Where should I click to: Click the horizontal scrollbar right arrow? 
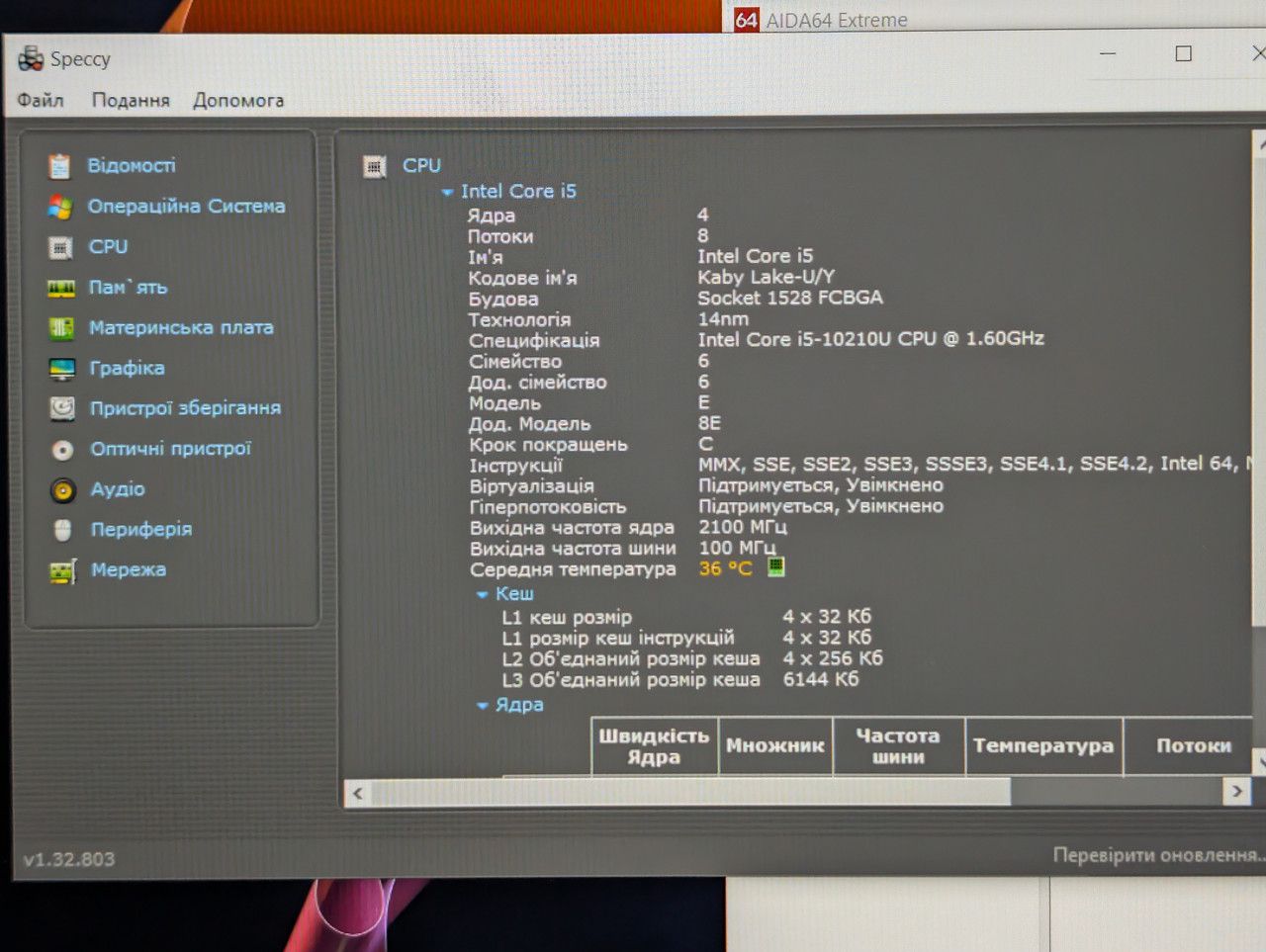pyautogui.click(x=1236, y=791)
